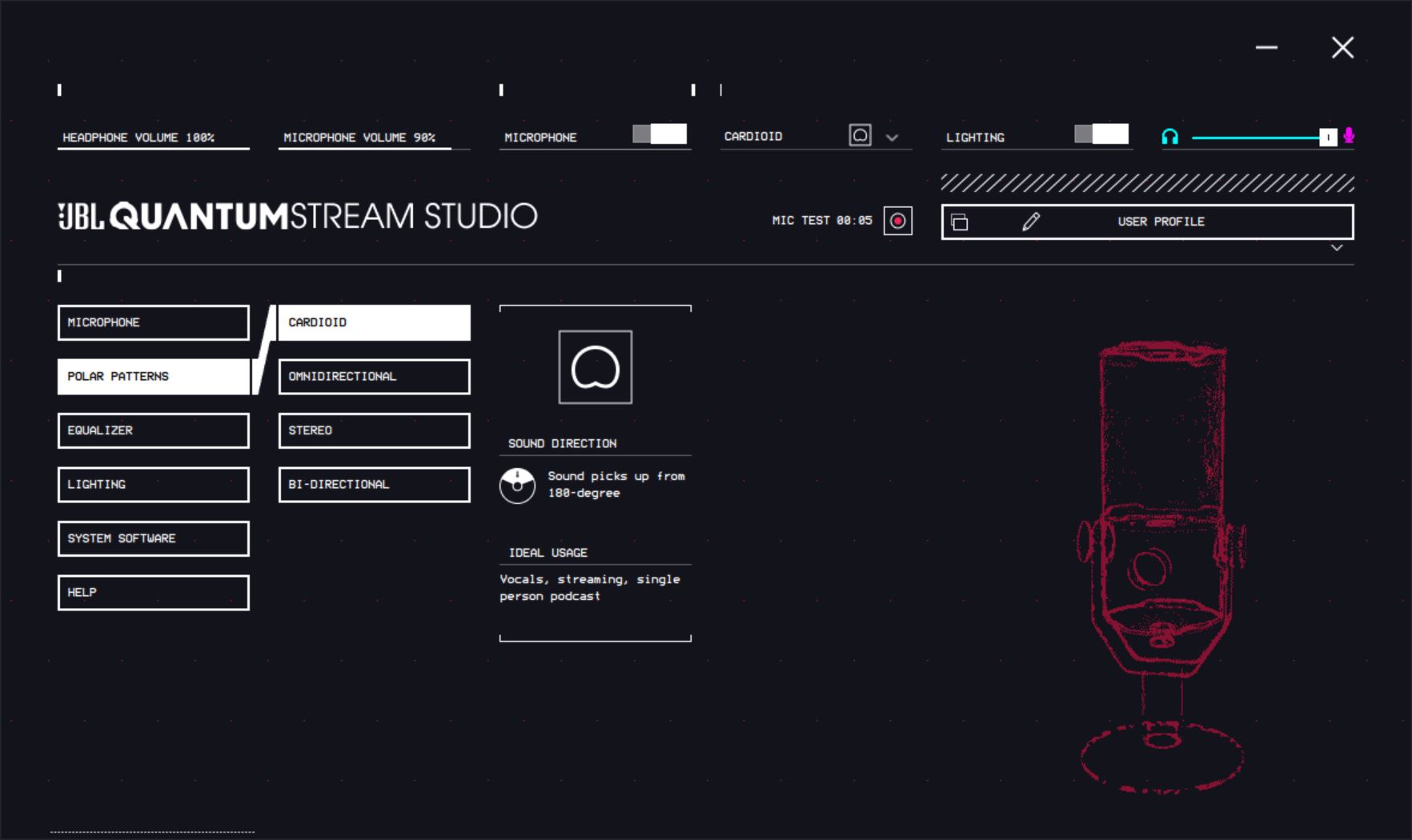
Task: Click 'Vocals, streaming, single person podcast' text
Action: point(590,587)
